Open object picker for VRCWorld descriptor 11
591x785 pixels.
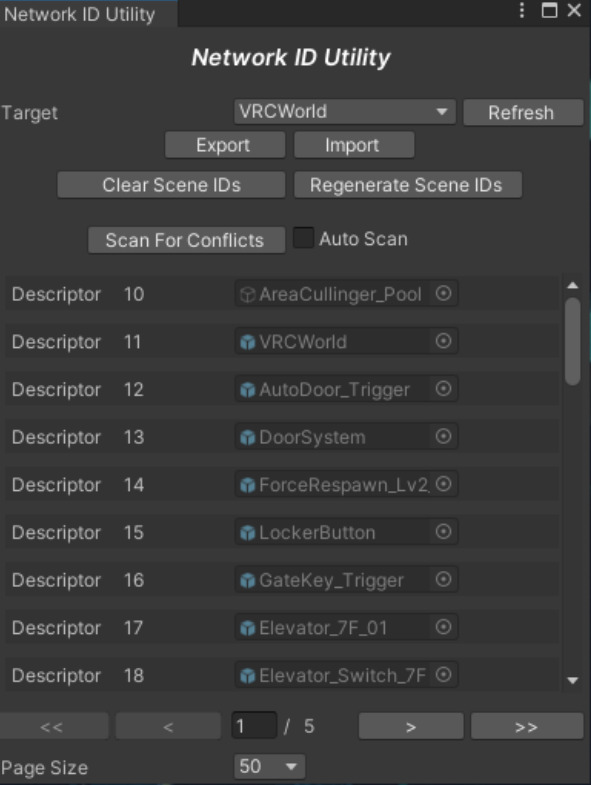pyautogui.click(x=443, y=341)
